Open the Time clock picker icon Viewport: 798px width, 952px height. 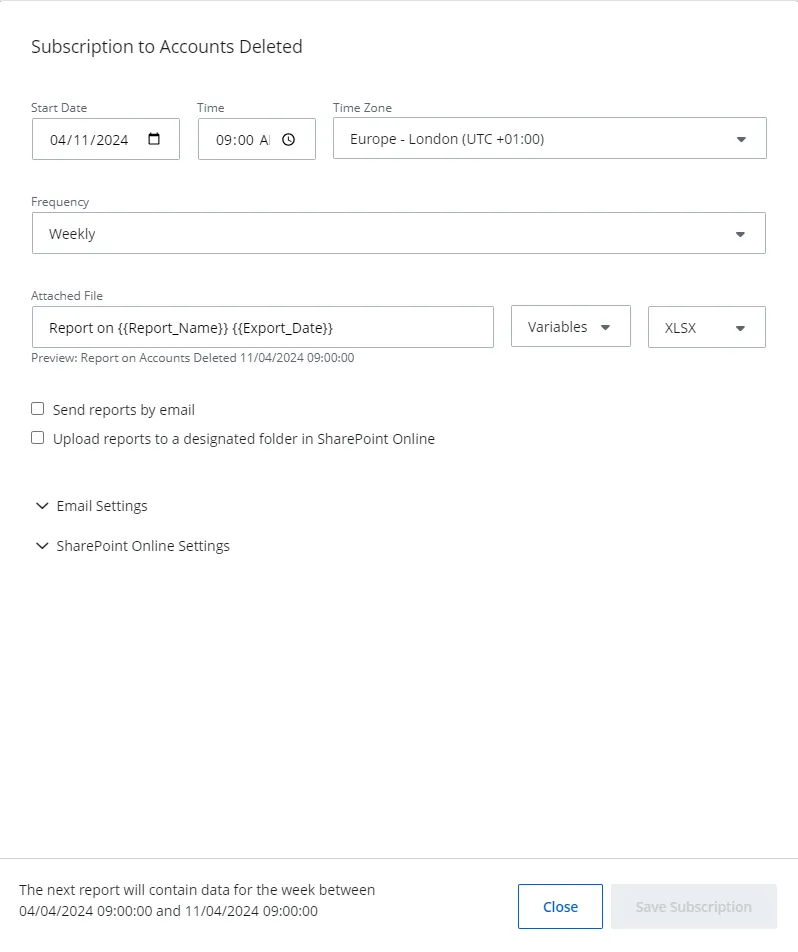[288, 140]
